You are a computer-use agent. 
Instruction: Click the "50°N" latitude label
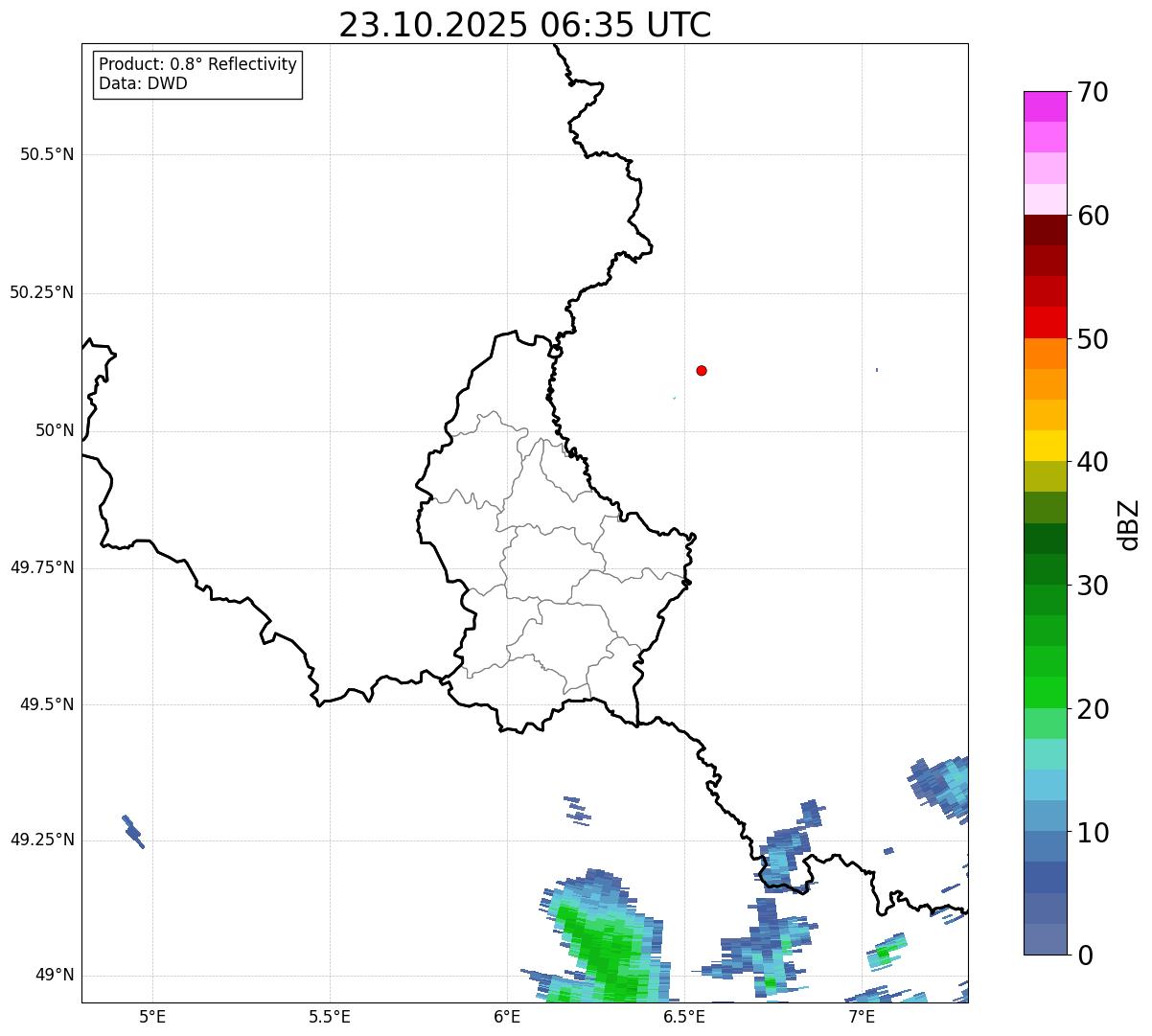[x=55, y=430]
